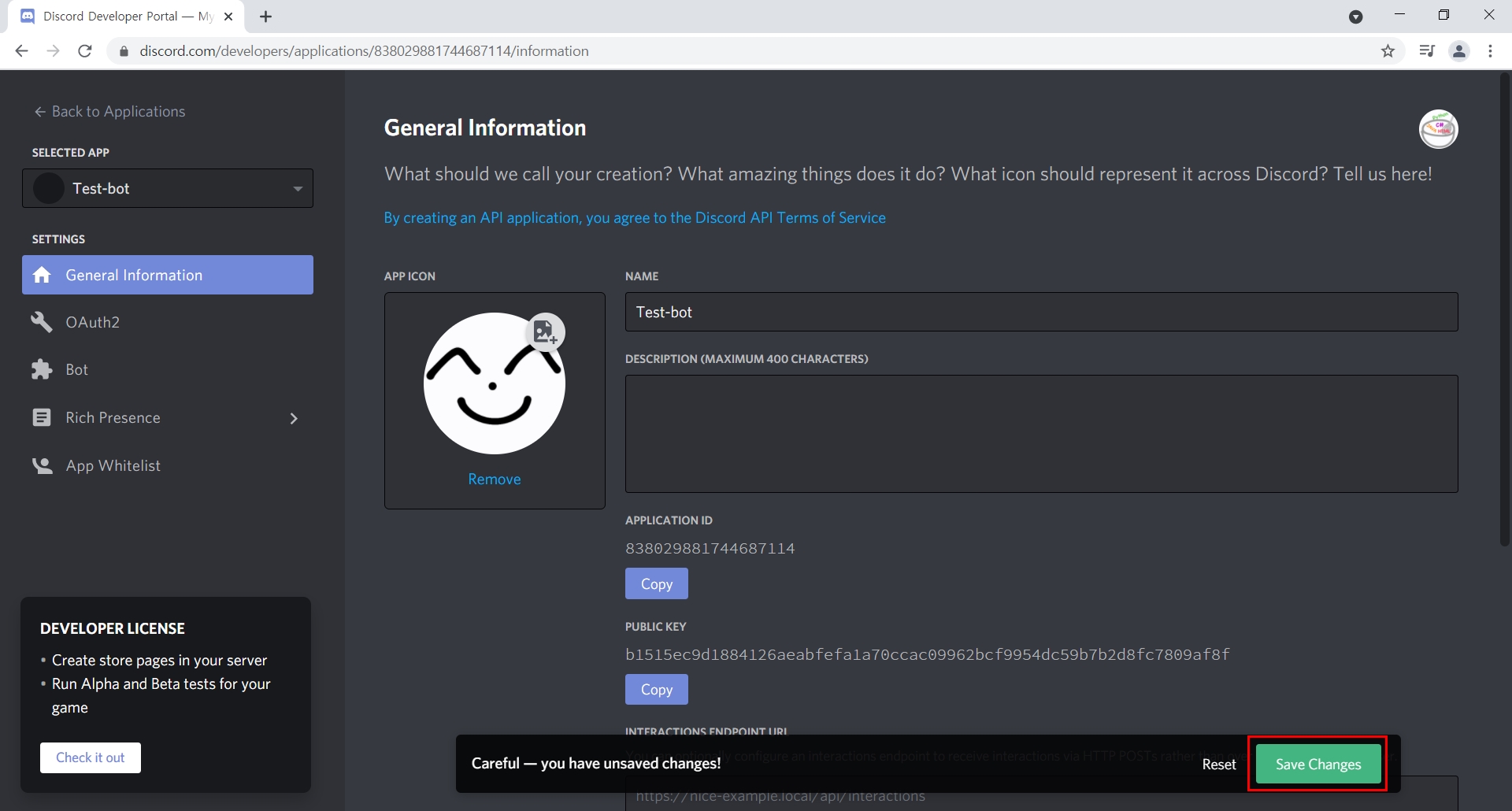Go back to Applications

pyautogui.click(x=109, y=112)
